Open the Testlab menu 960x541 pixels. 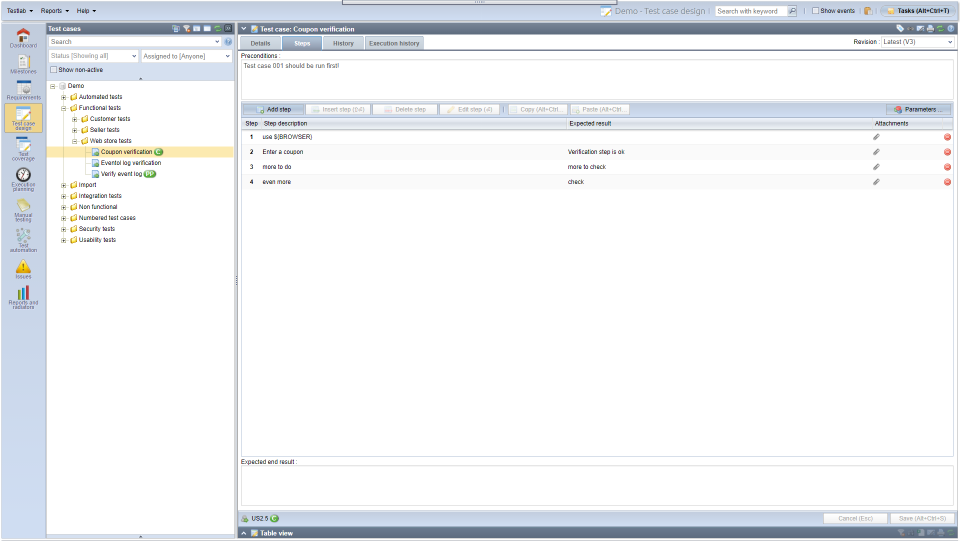click(x=20, y=11)
